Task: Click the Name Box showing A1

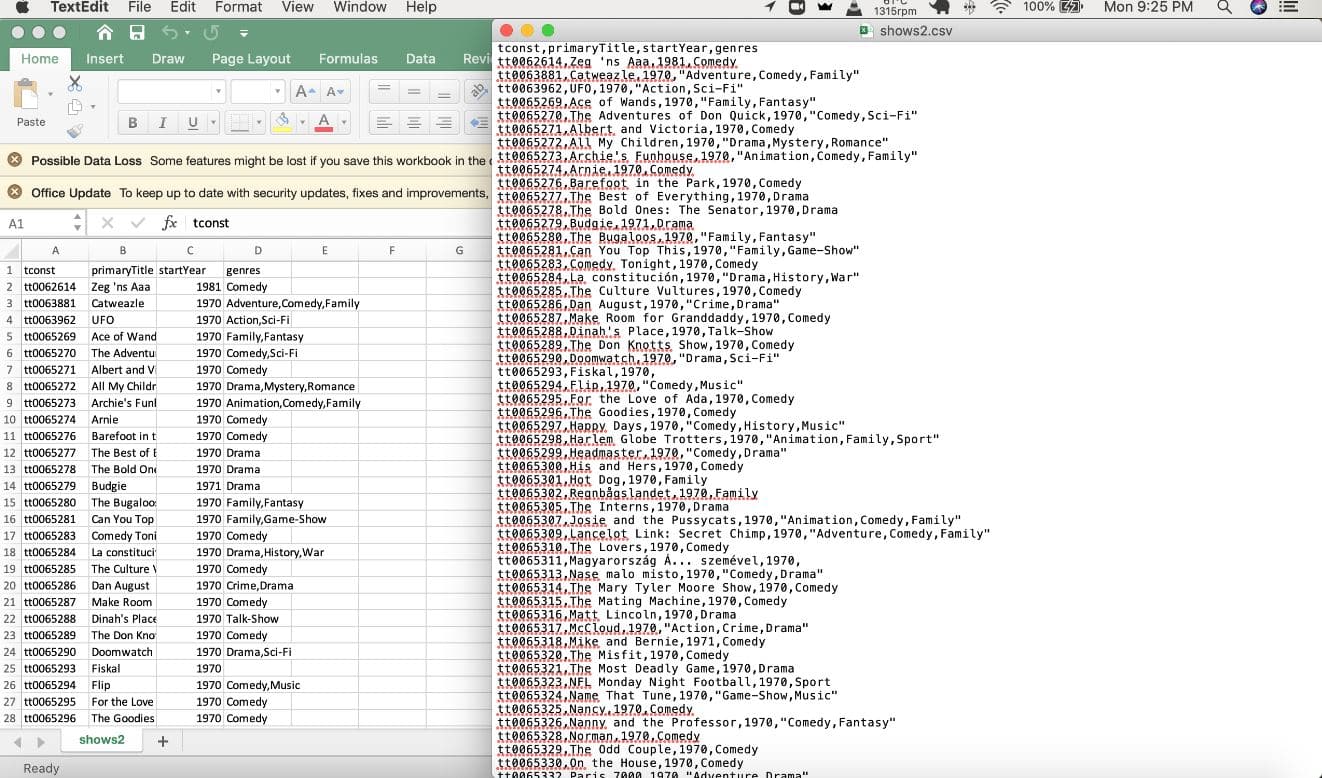Action: pos(36,223)
